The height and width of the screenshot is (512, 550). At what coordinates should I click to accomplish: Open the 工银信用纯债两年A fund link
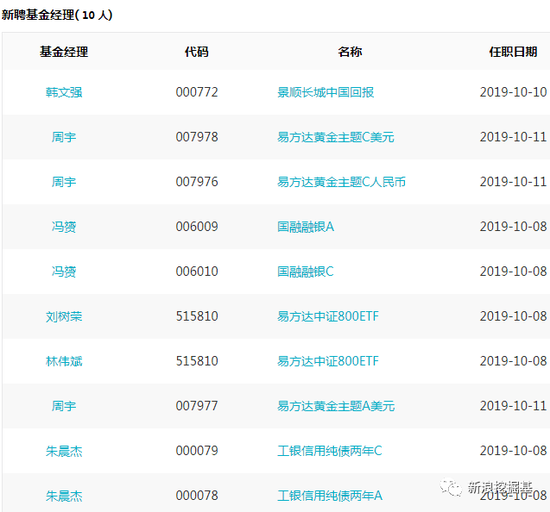[x=330, y=496]
